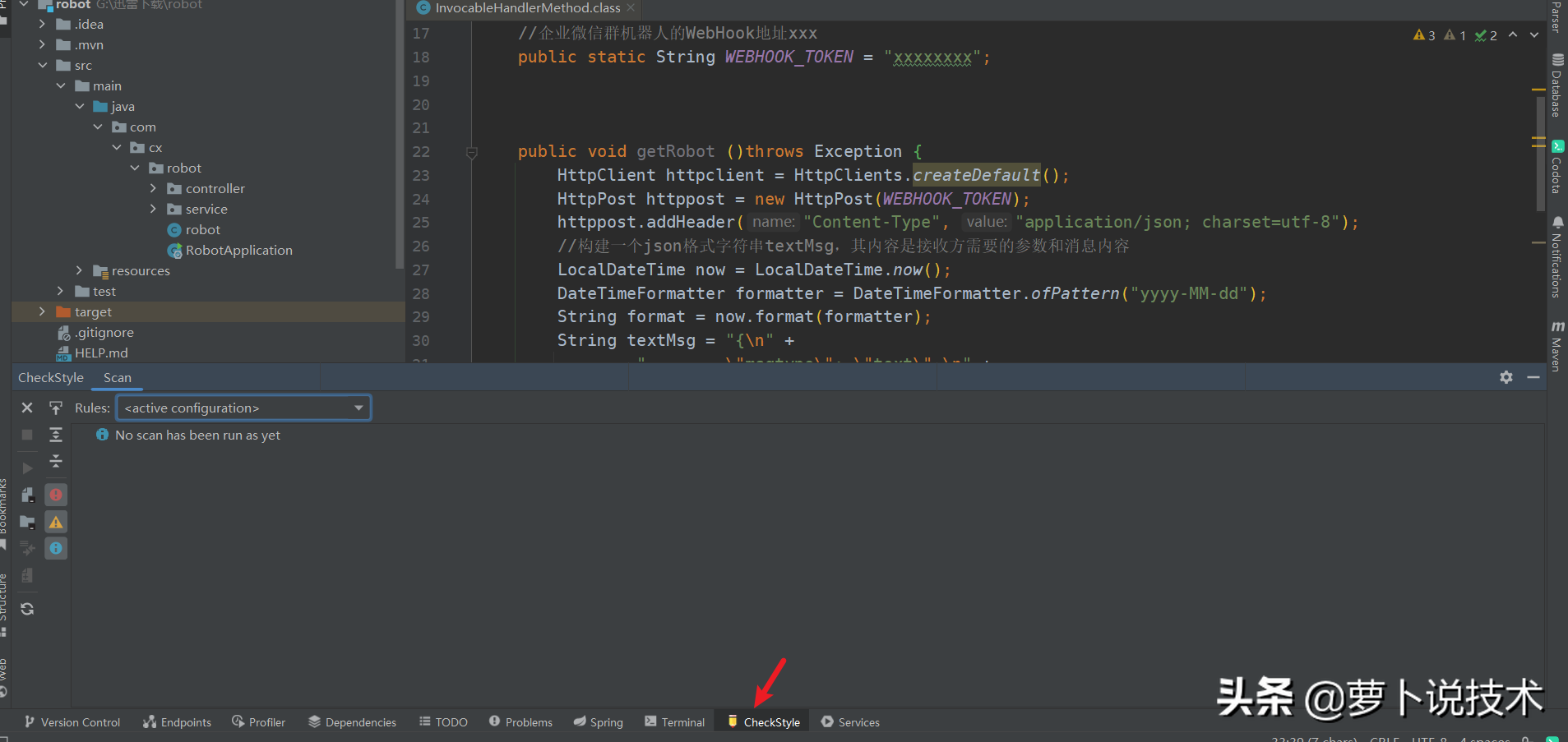Expand the .idea folder
1568x742 pixels.
(x=42, y=25)
